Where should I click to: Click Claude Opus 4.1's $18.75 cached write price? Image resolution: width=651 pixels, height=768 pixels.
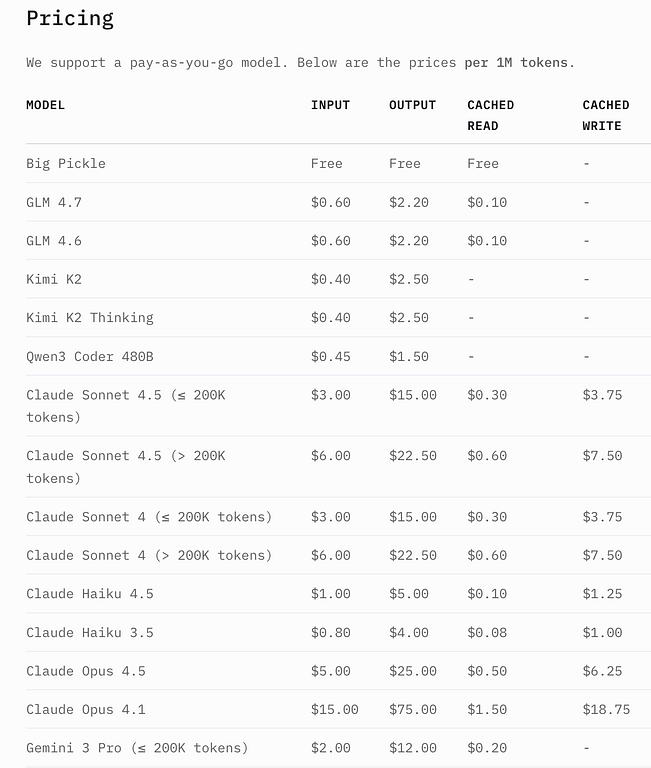pos(606,710)
